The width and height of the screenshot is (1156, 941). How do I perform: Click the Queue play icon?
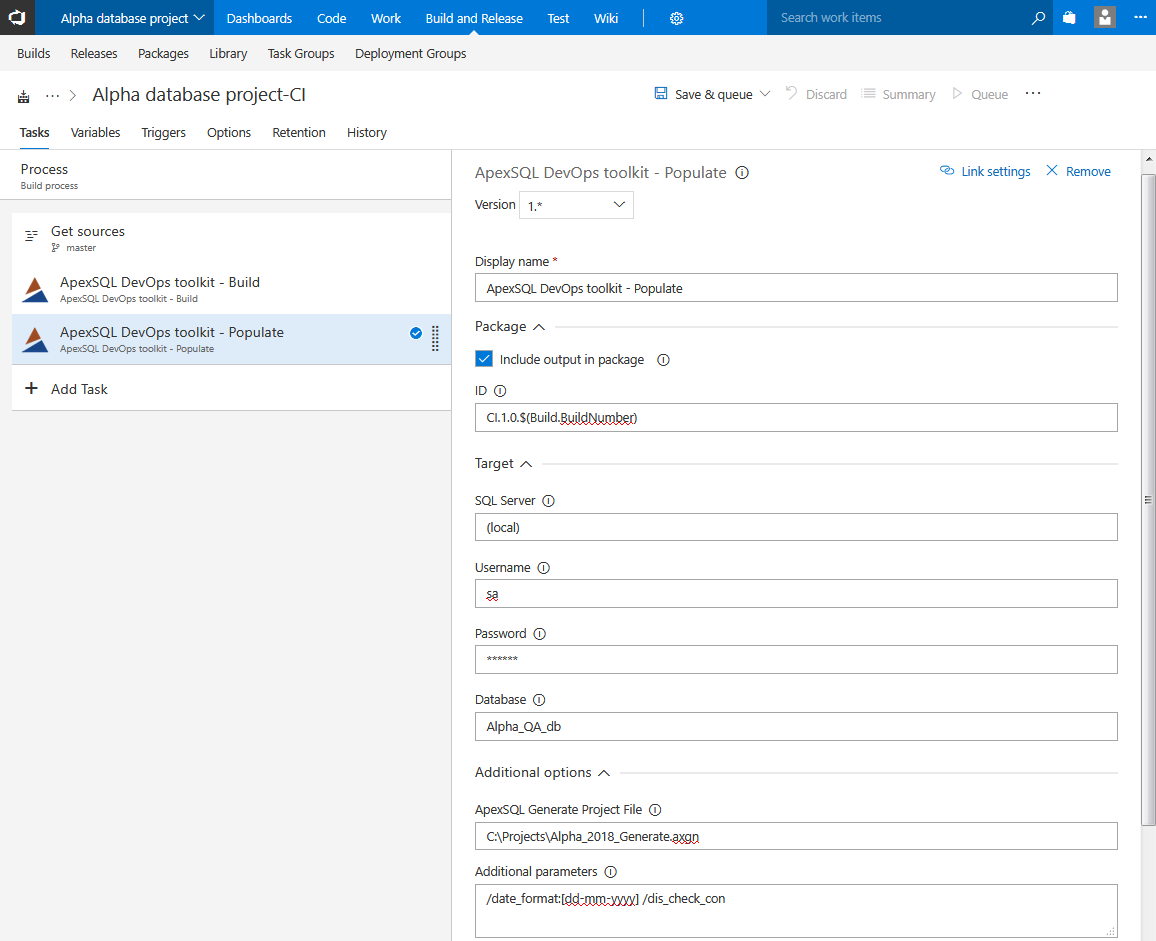coord(957,94)
